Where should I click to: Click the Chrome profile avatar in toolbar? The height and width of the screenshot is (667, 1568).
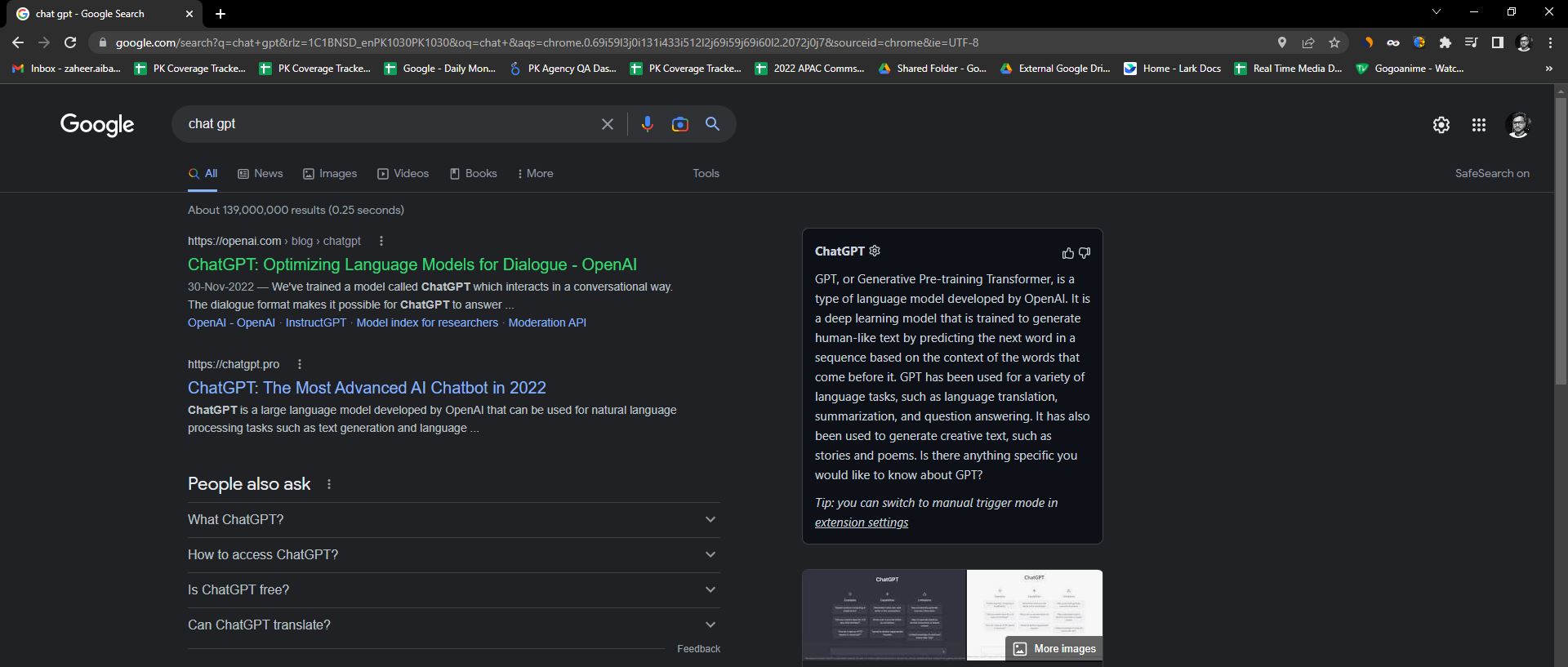pyautogui.click(x=1524, y=42)
